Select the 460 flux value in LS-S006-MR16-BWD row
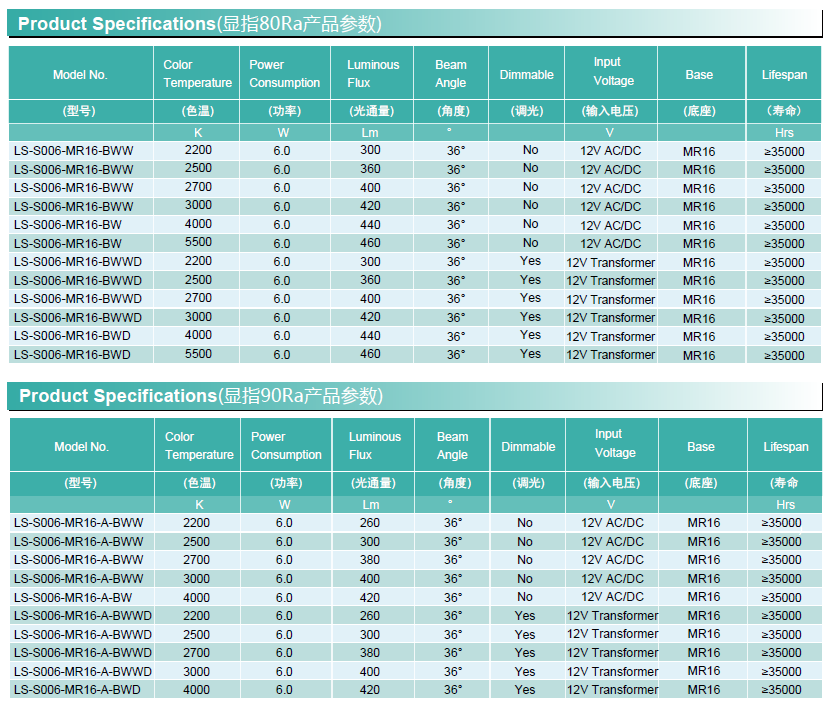Viewport: 828px width, 703px height. [370, 354]
